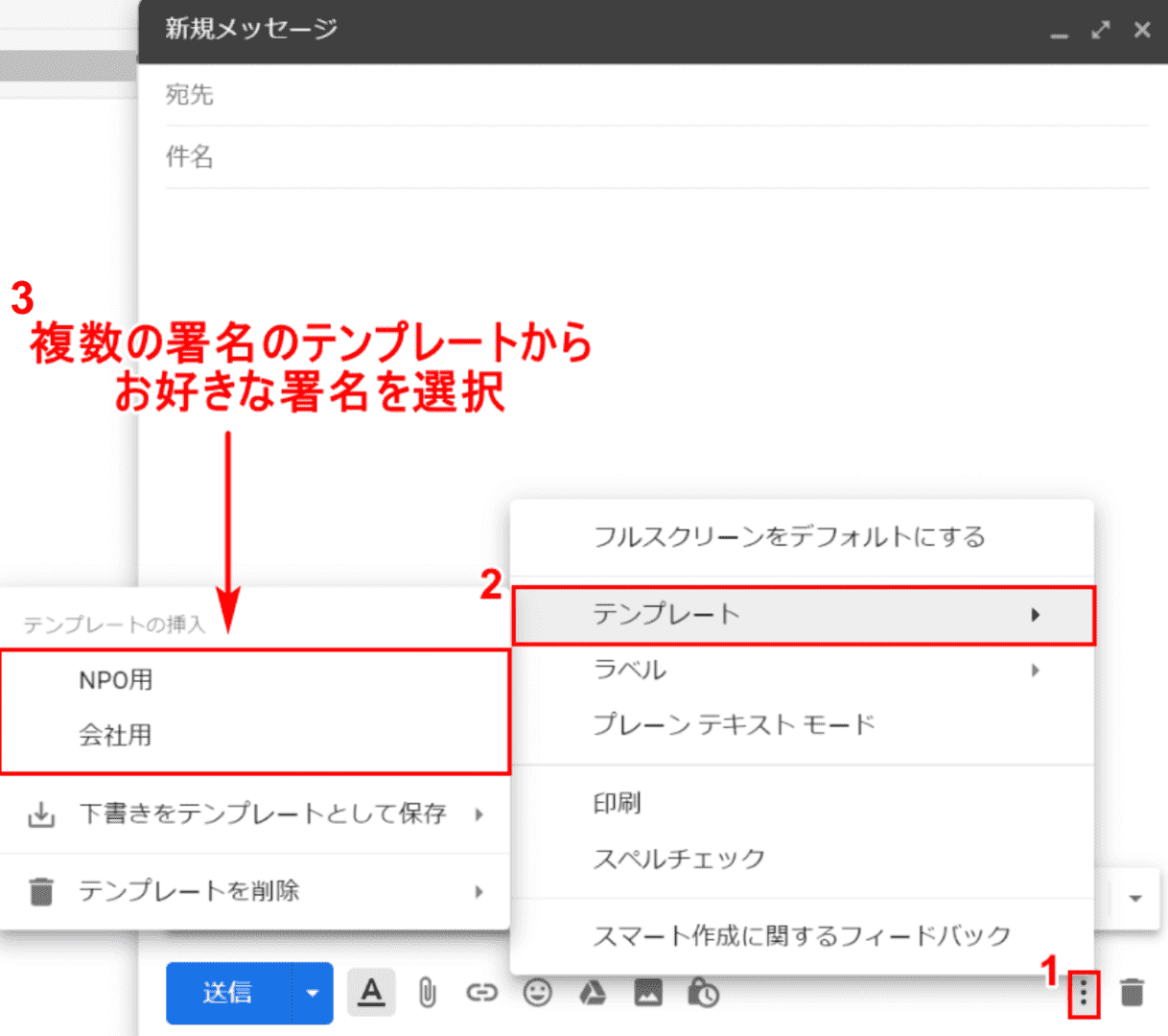Screen dimensions: 1168x1036
Task: Click the arrow chevron on テンプレート row
Action: (1035, 615)
